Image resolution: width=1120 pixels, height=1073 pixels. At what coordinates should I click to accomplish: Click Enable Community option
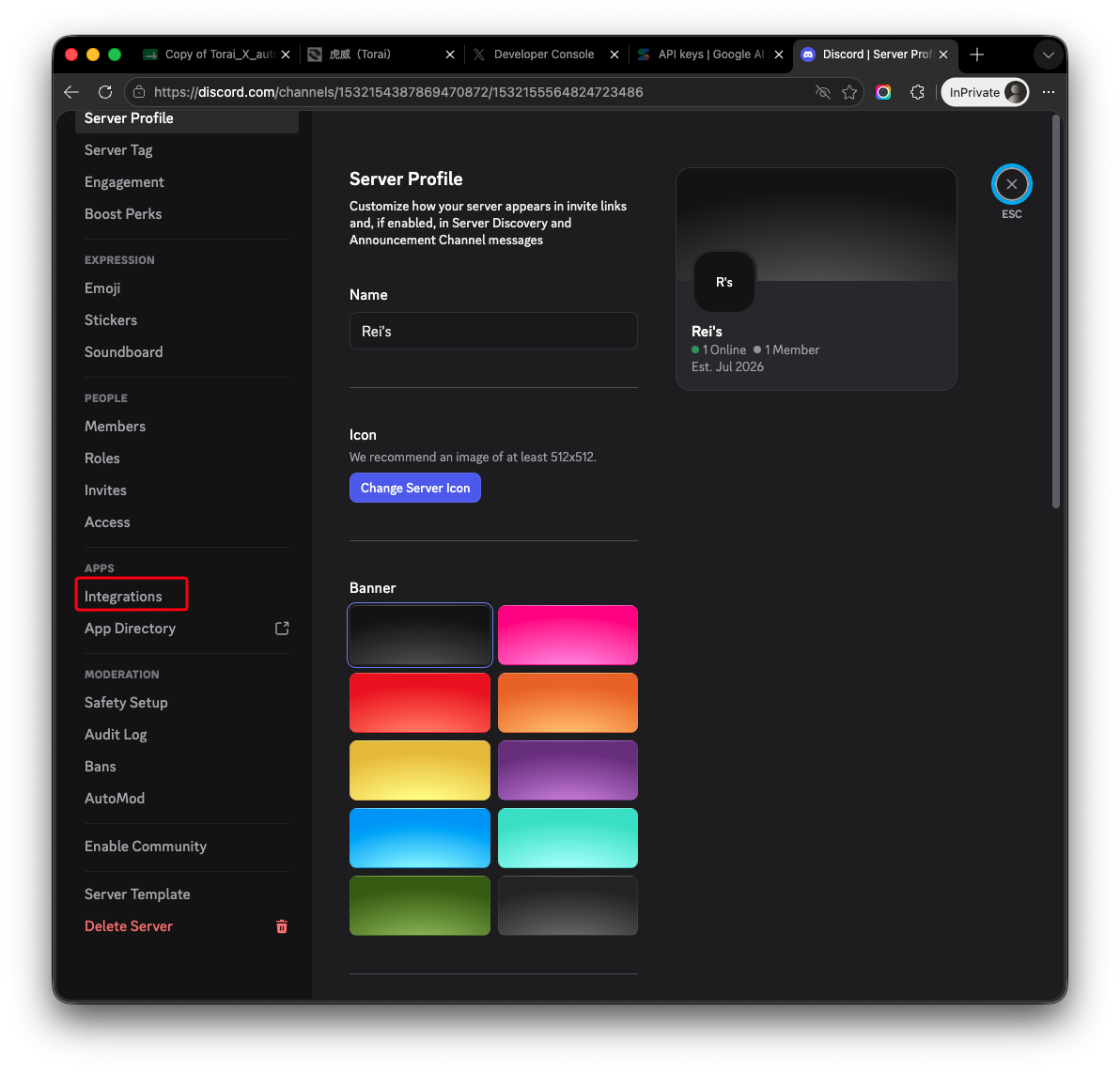tap(186, 846)
